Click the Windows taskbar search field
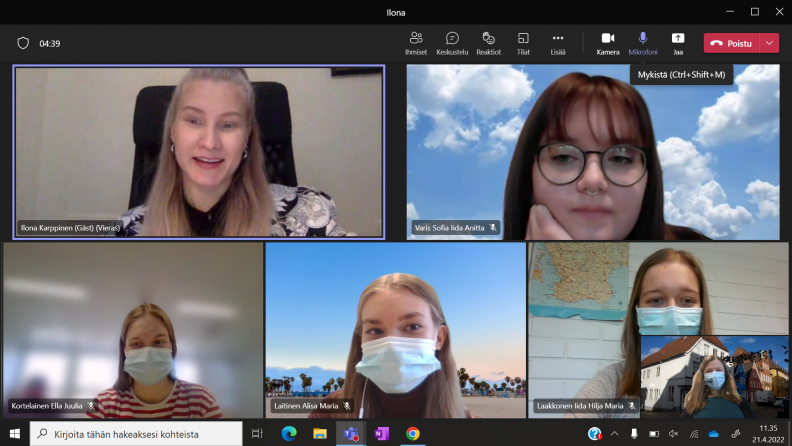This screenshot has width=792, height=446. [135, 433]
